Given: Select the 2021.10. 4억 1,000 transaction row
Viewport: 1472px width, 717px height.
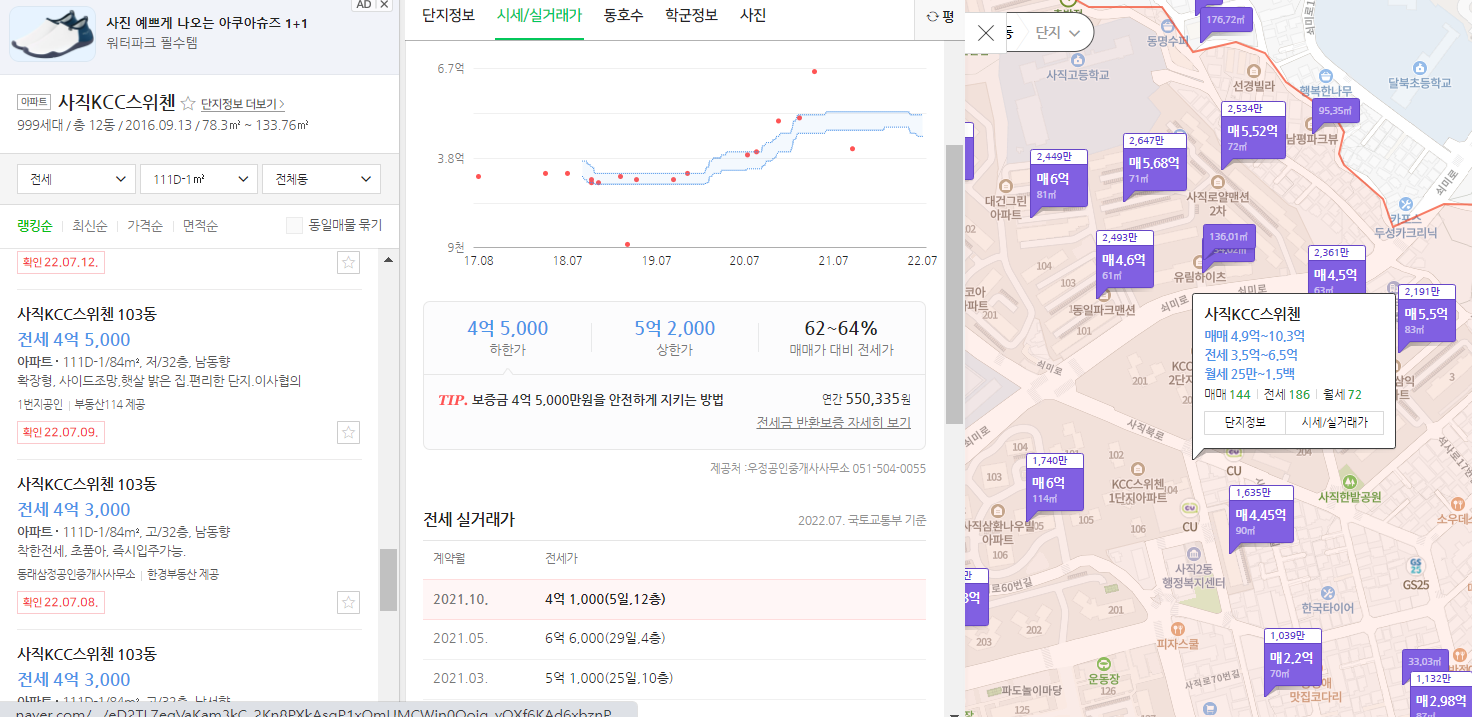Looking at the screenshot, I should tap(674, 599).
